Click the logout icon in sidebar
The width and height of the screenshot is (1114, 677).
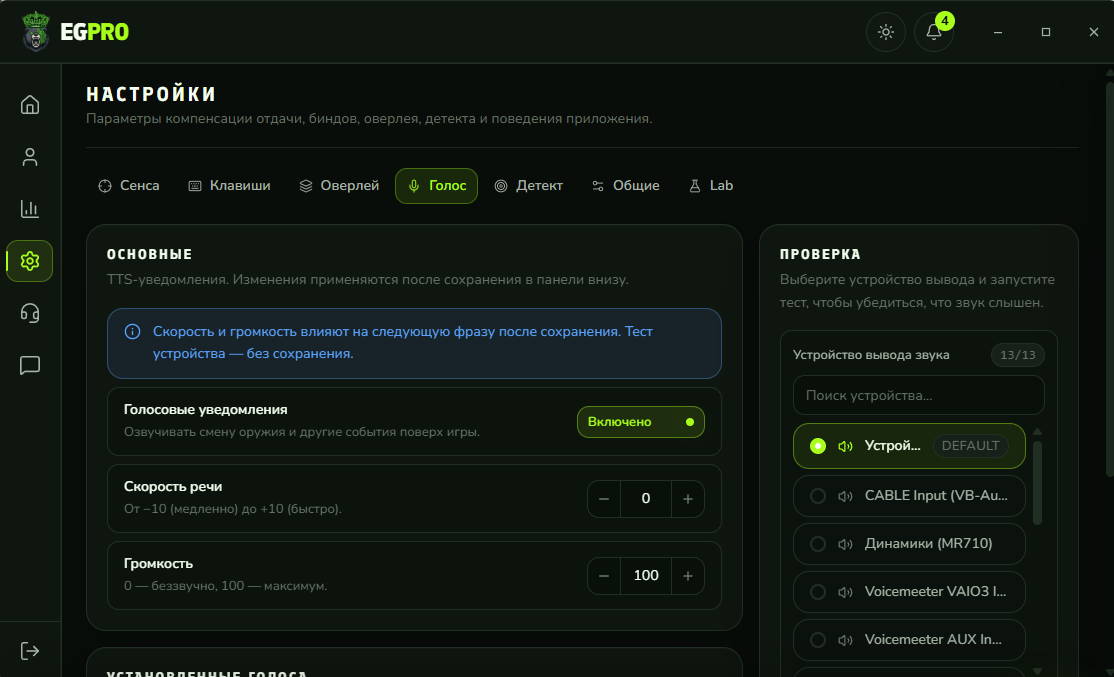(30, 651)
